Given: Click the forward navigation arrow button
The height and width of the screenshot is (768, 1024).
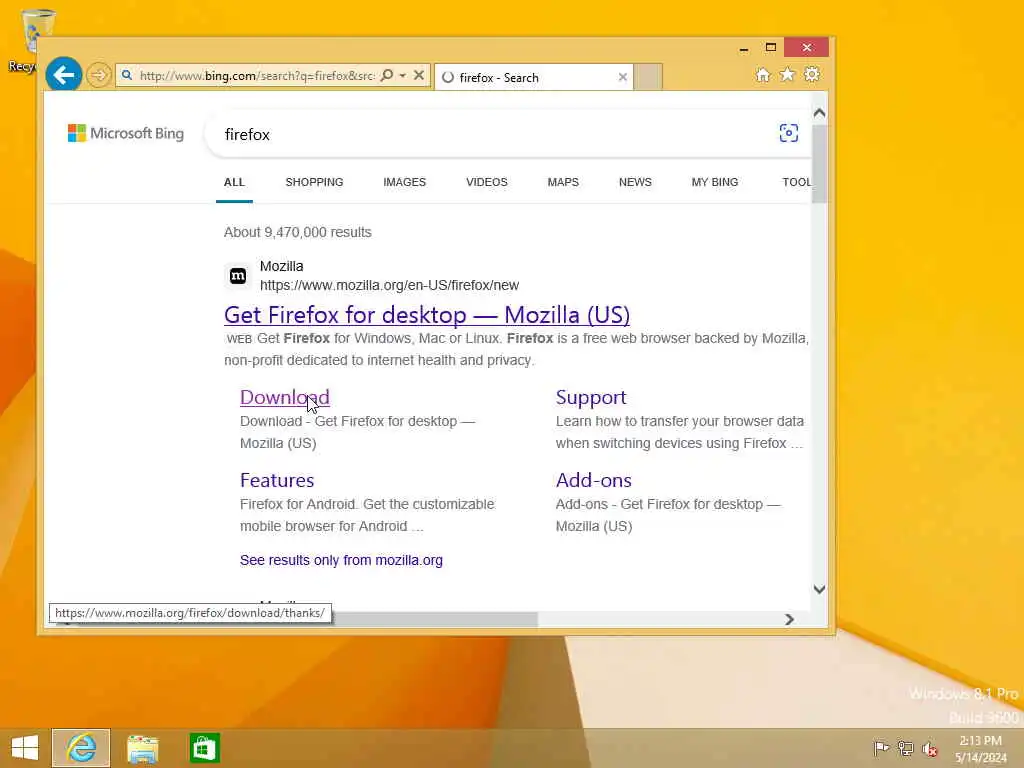Looking at the screenshot, I should pyautogui.click(x=99, y=75).
